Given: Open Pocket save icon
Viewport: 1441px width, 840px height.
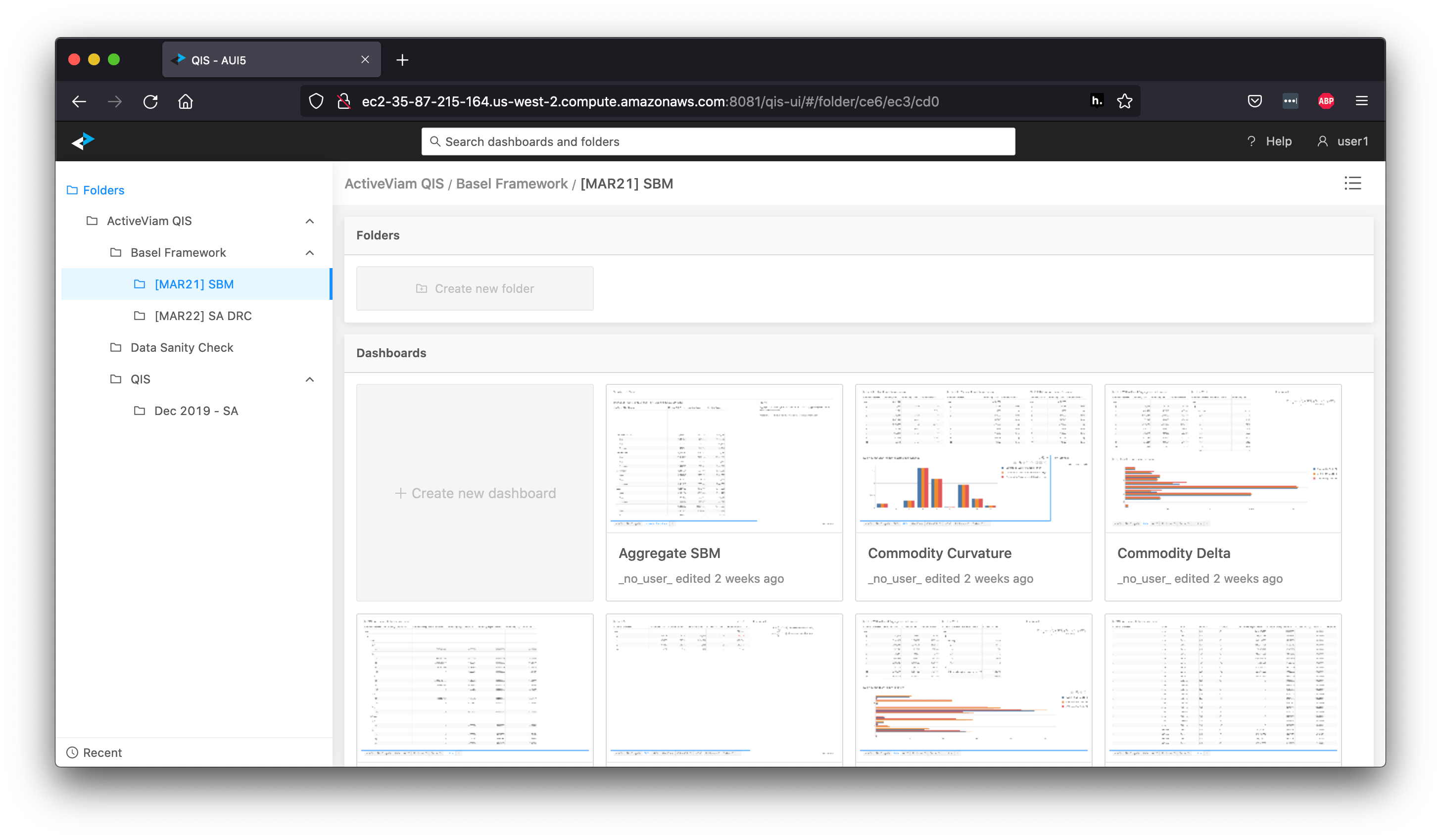Looking at the screenshot, I should click(x=1254, y=101).
